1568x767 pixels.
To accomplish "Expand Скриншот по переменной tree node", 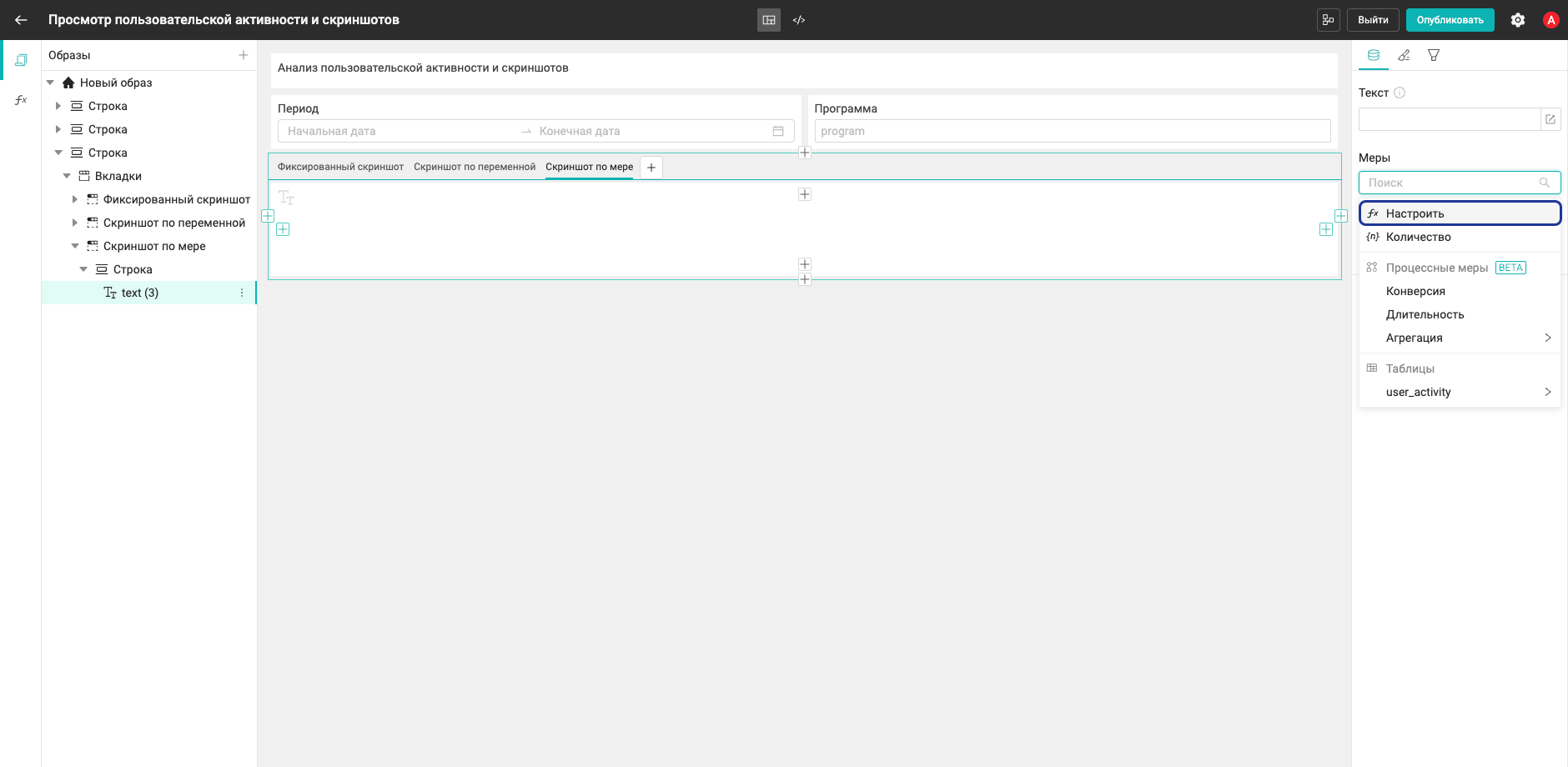I will tap(75, 223).
